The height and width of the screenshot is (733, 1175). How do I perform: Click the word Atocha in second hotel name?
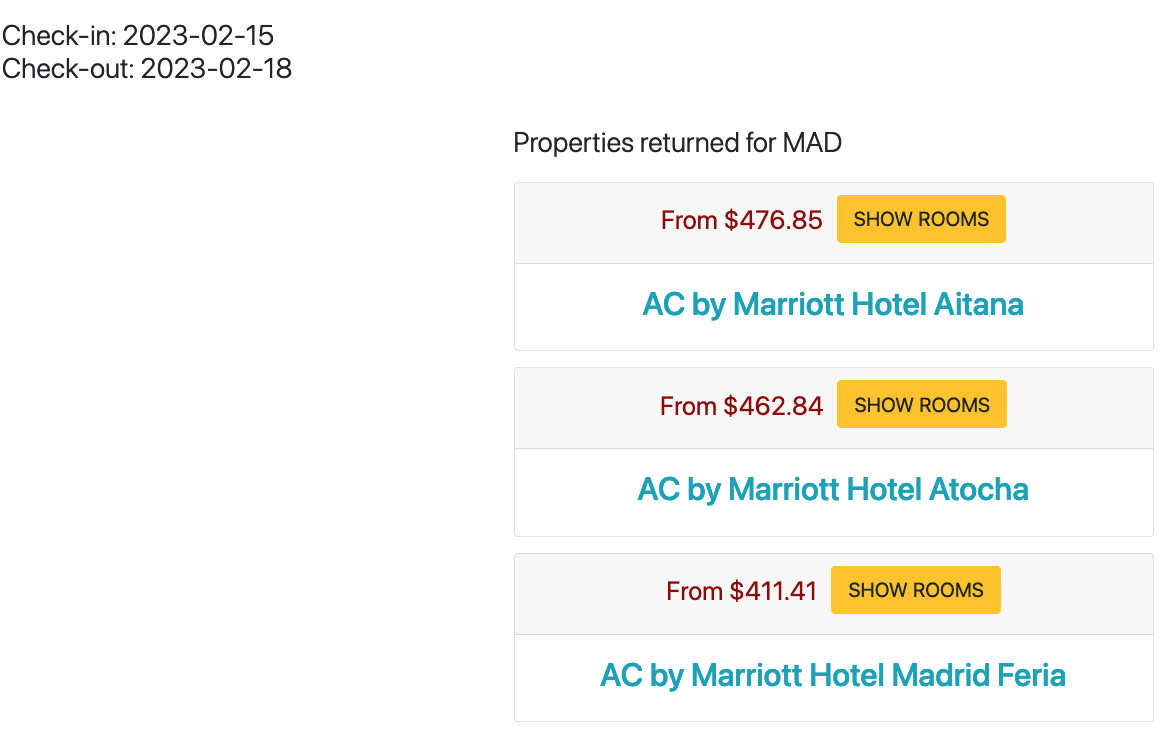pyautogui.click(x=979, y=490)
